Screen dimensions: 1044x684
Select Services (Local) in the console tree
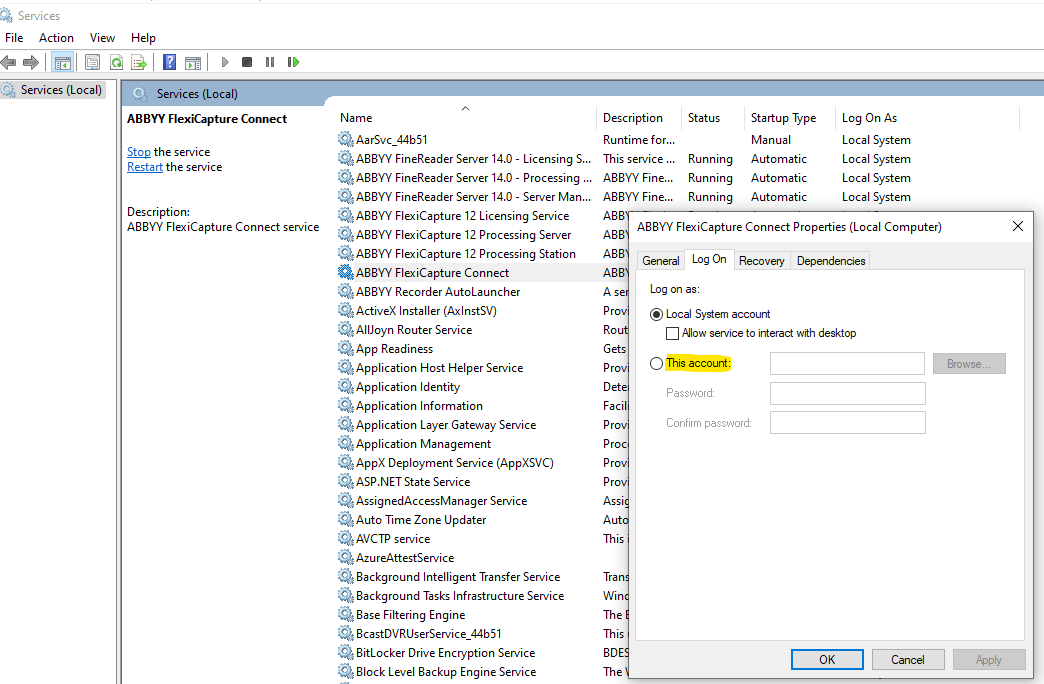(61, 90)
